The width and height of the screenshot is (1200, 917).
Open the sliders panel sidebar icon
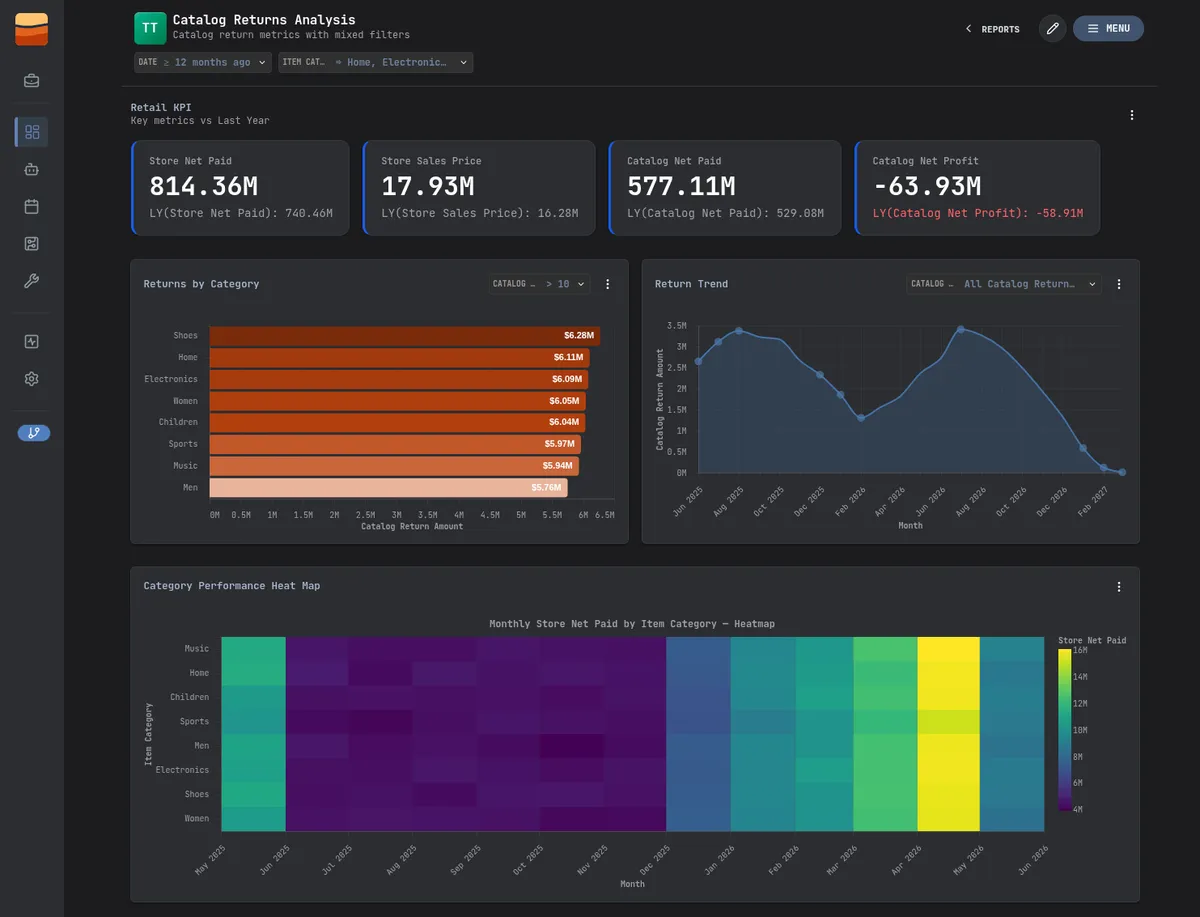pyautogui.click(x=31, y=244)
